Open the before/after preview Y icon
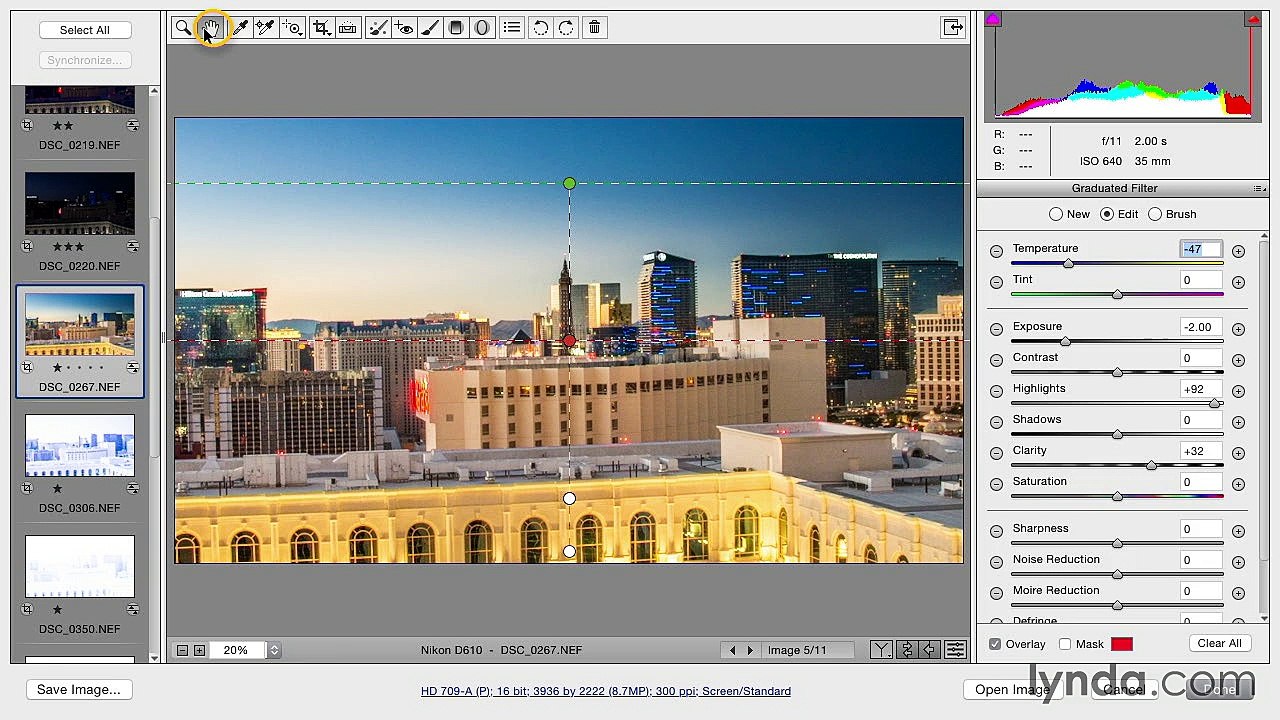Viewport: 1280px width, 720px height. pos(881,650)
